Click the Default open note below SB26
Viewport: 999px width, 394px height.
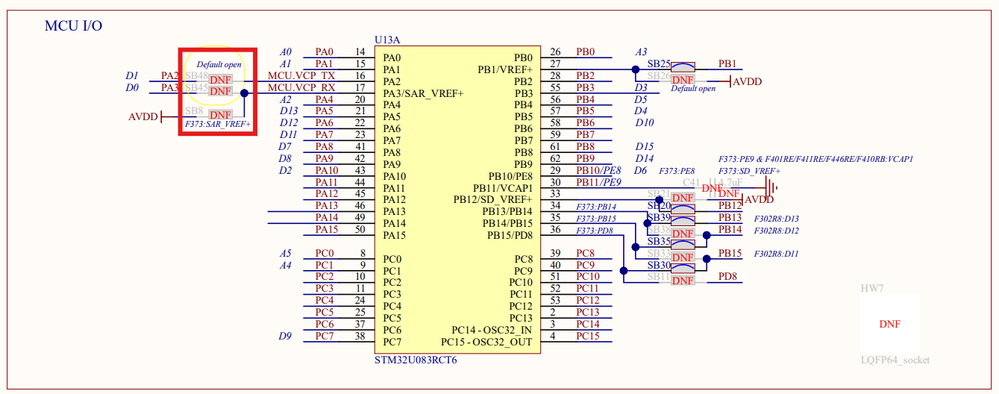click(693, 89)
